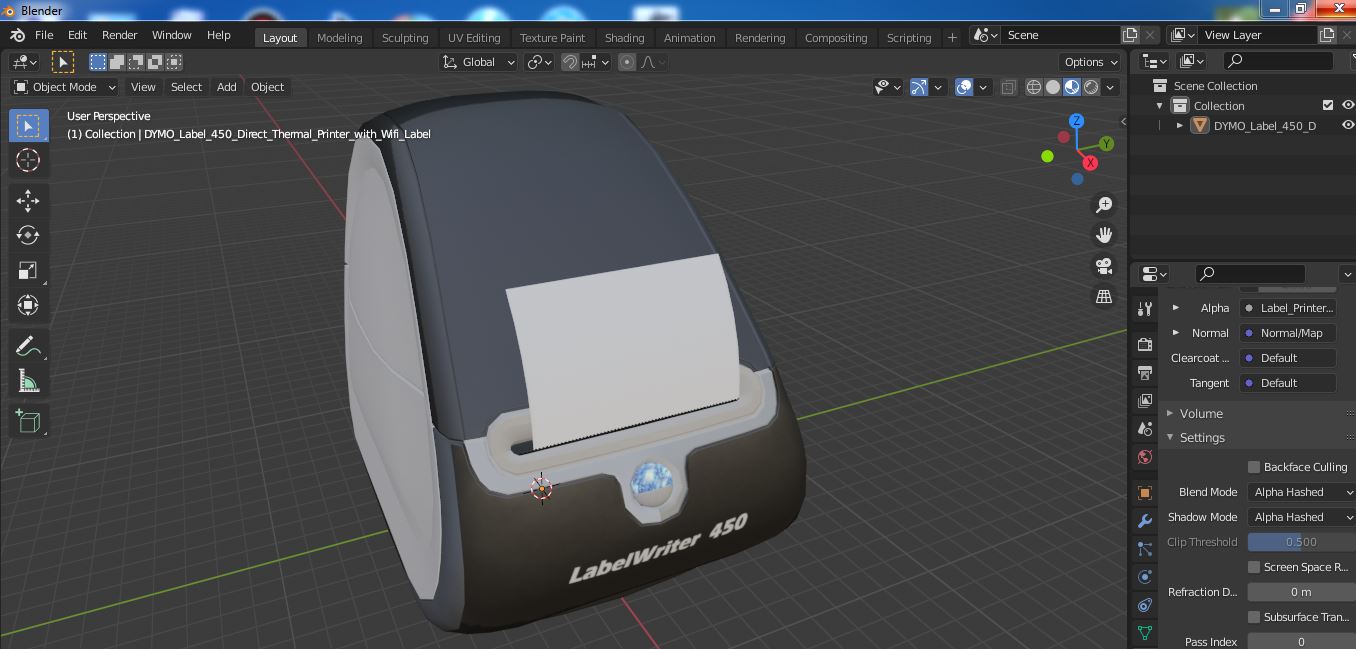Enable Backface Culling checkbox
The width and height of the screenshot is (1356, 649).
point(1254,467)
